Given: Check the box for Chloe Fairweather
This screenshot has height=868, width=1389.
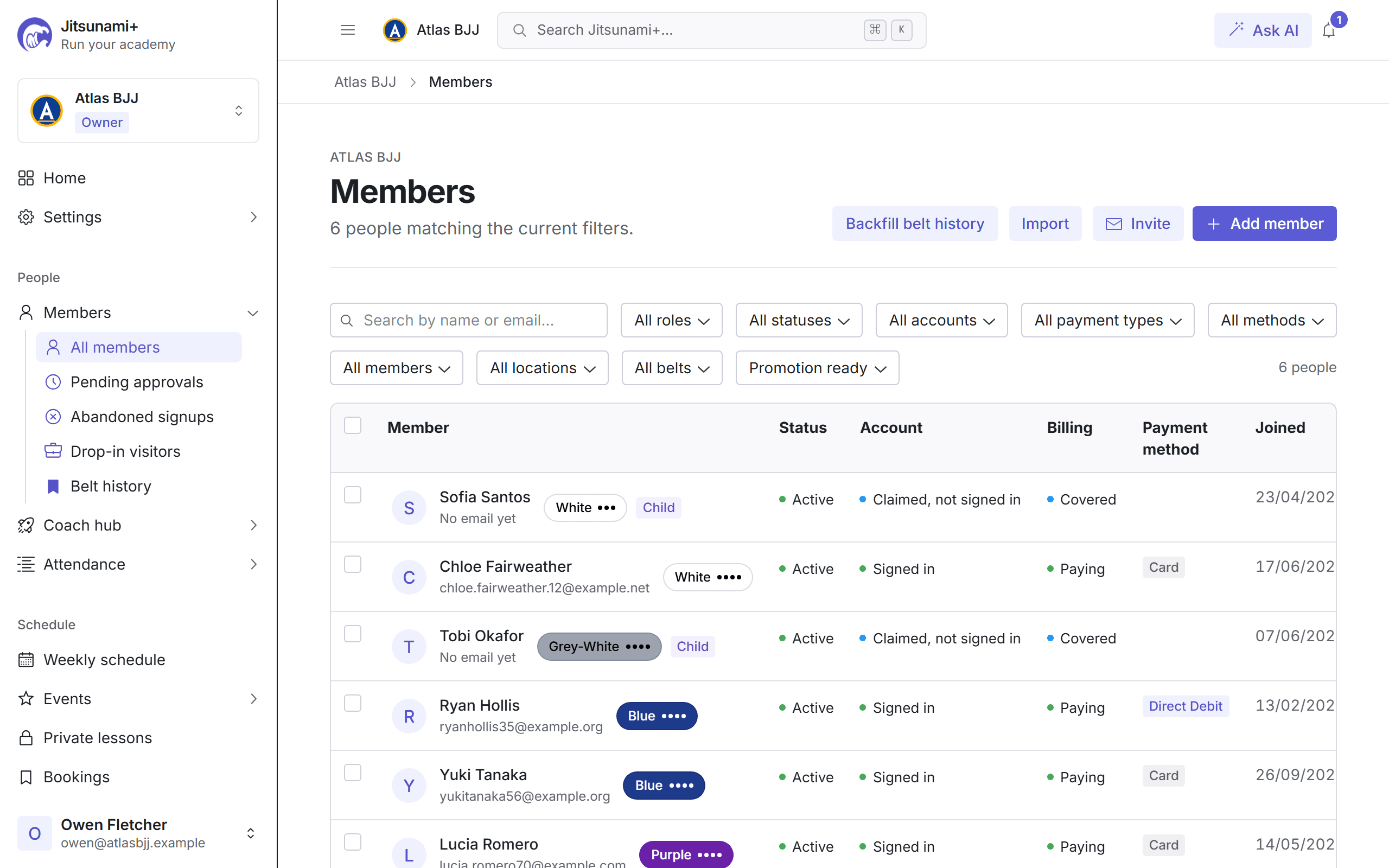Looking at the screenshot, I should [x=353, y=564].
